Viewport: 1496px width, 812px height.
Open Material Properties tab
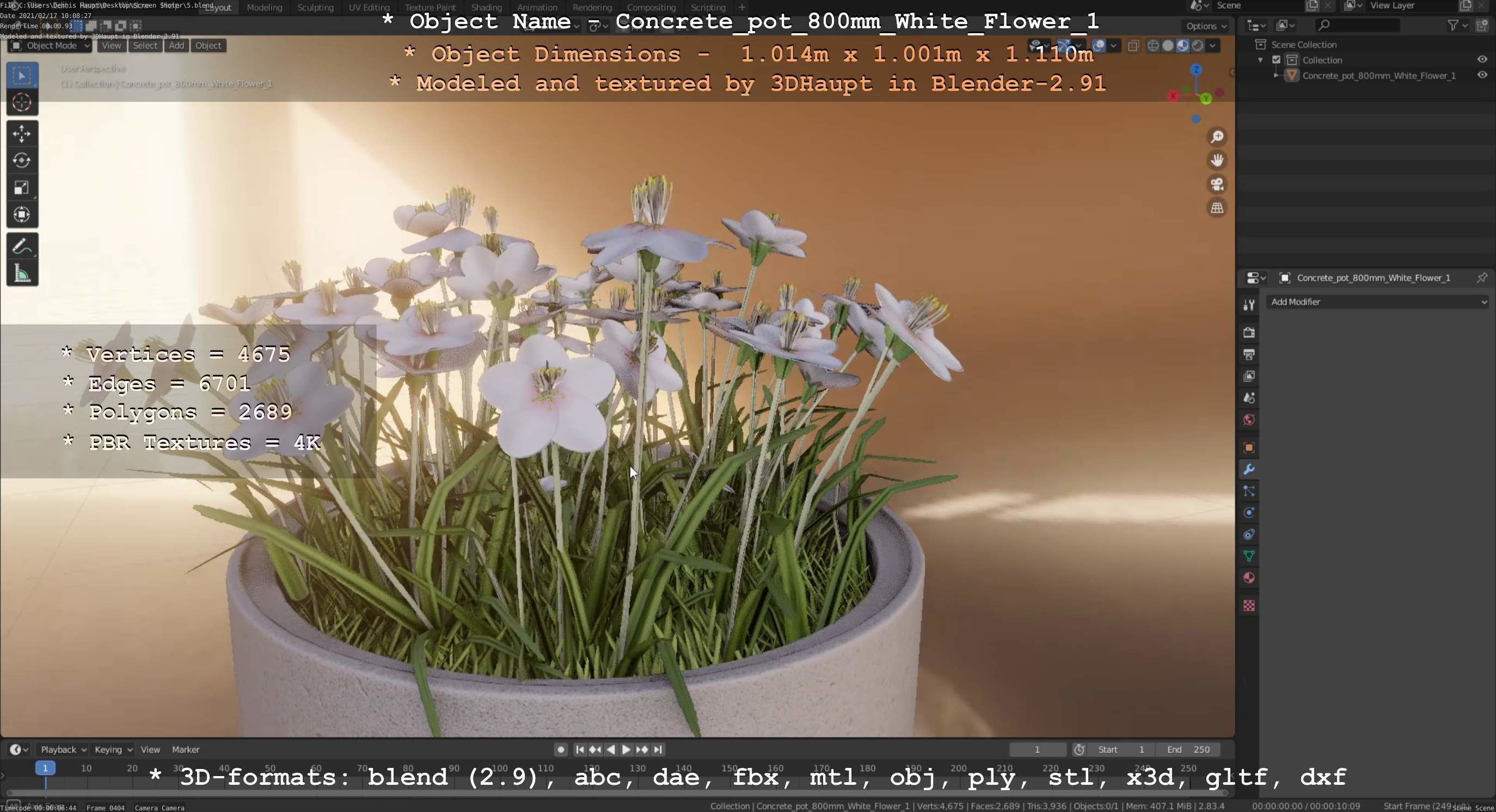[1249, 578]
